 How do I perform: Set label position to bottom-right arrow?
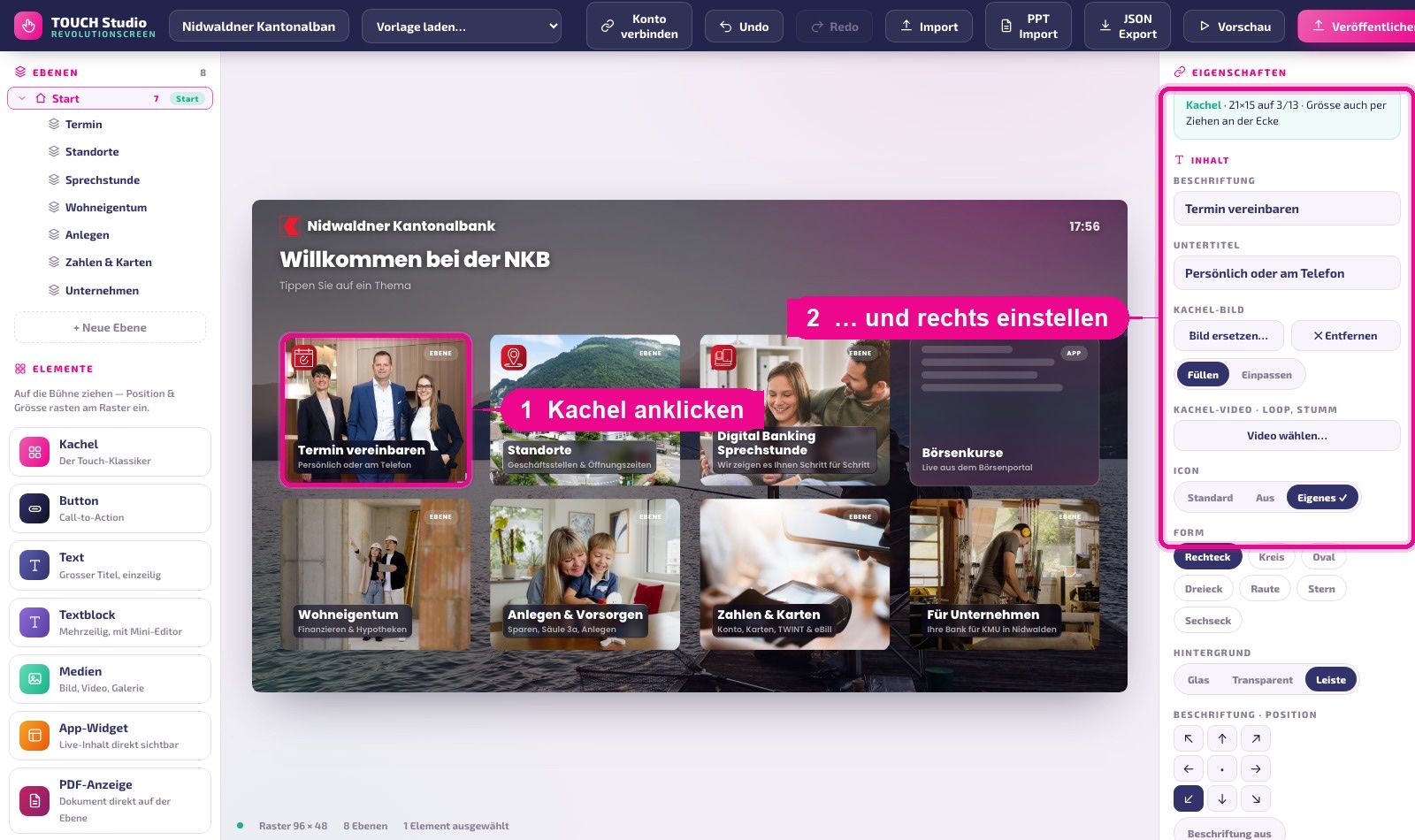coord(1256,798)
